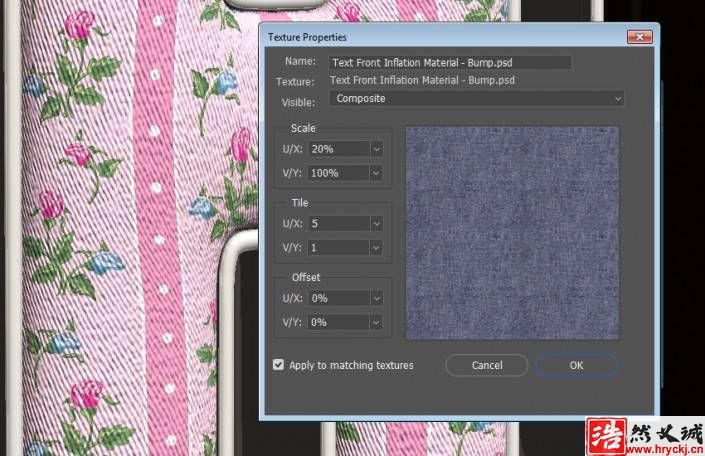Click the Tile U/X value field
Screen dimensions: 705x456
(339, 224)
